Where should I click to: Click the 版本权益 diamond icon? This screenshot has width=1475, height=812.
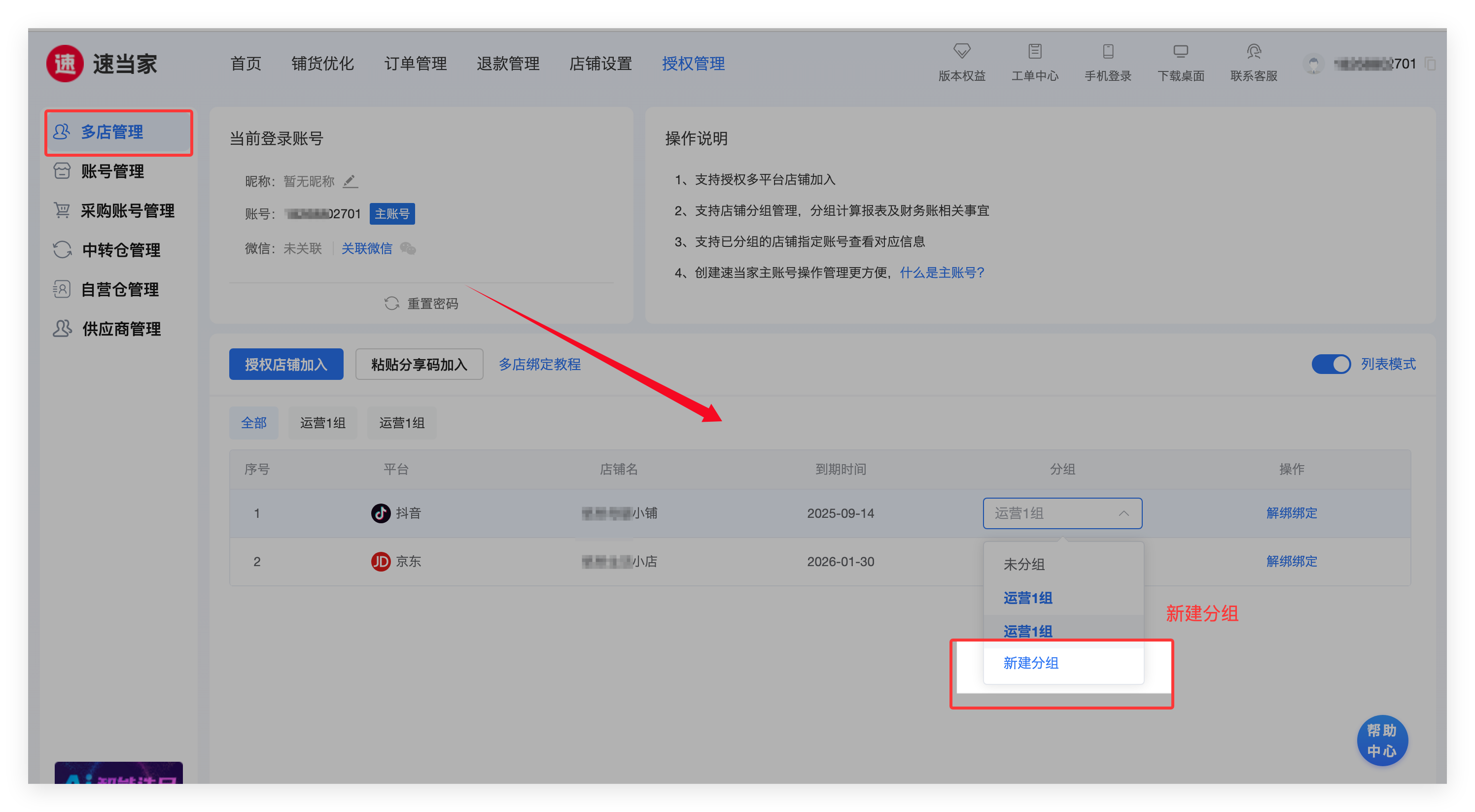pyautogui.click(x=961, y=51)
